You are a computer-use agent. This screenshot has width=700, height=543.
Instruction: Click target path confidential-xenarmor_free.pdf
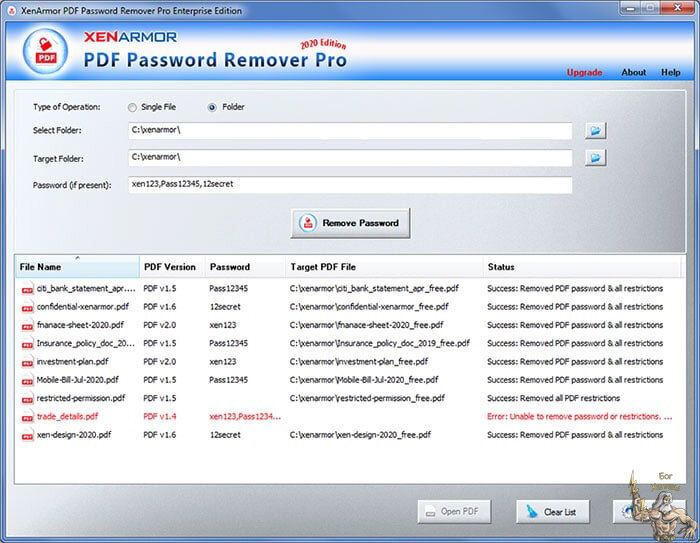369,307
